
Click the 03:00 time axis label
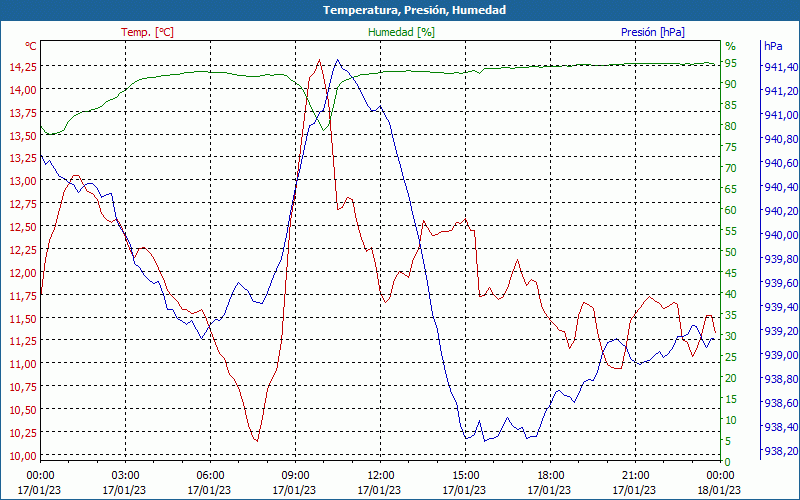[125, 476]
